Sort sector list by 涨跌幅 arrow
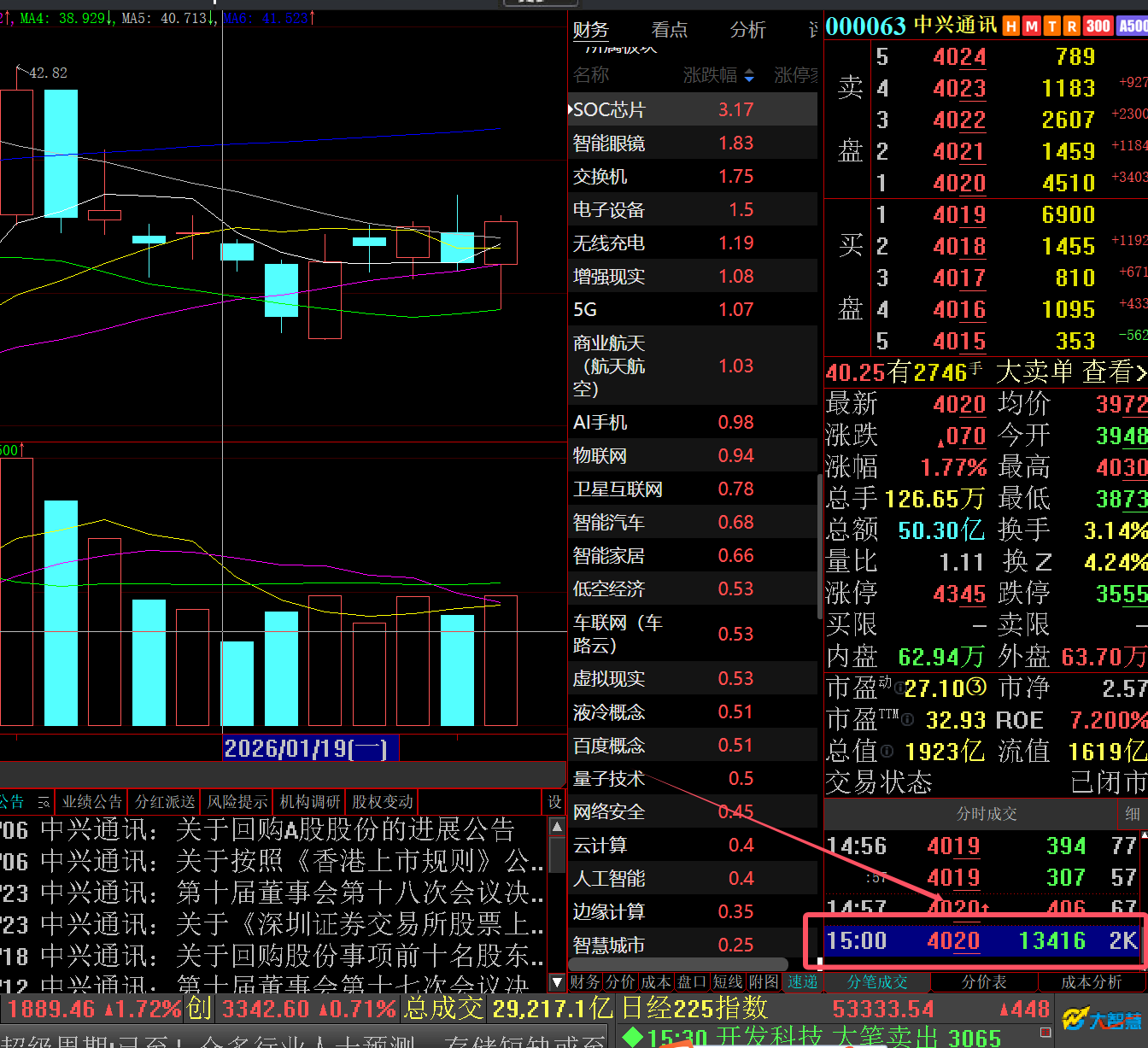 749,76
